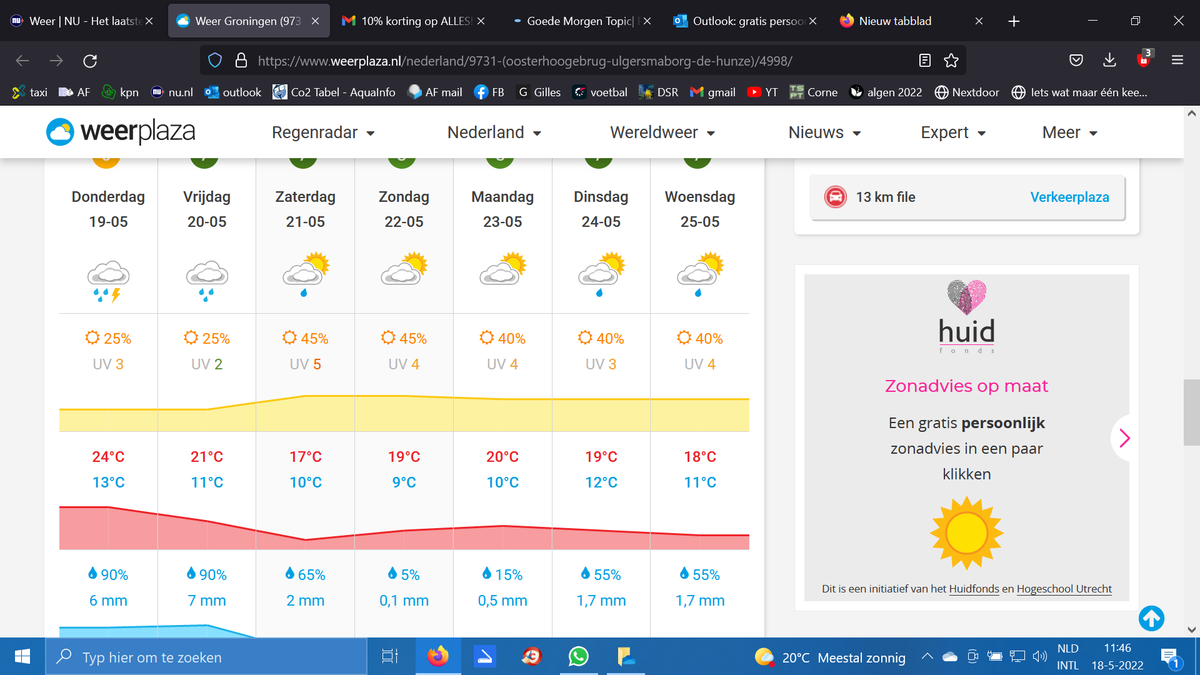Screen dimensions: 1200x675
Task: Click the page vertical scrollbar thumb
Action: click(1190, 411)
